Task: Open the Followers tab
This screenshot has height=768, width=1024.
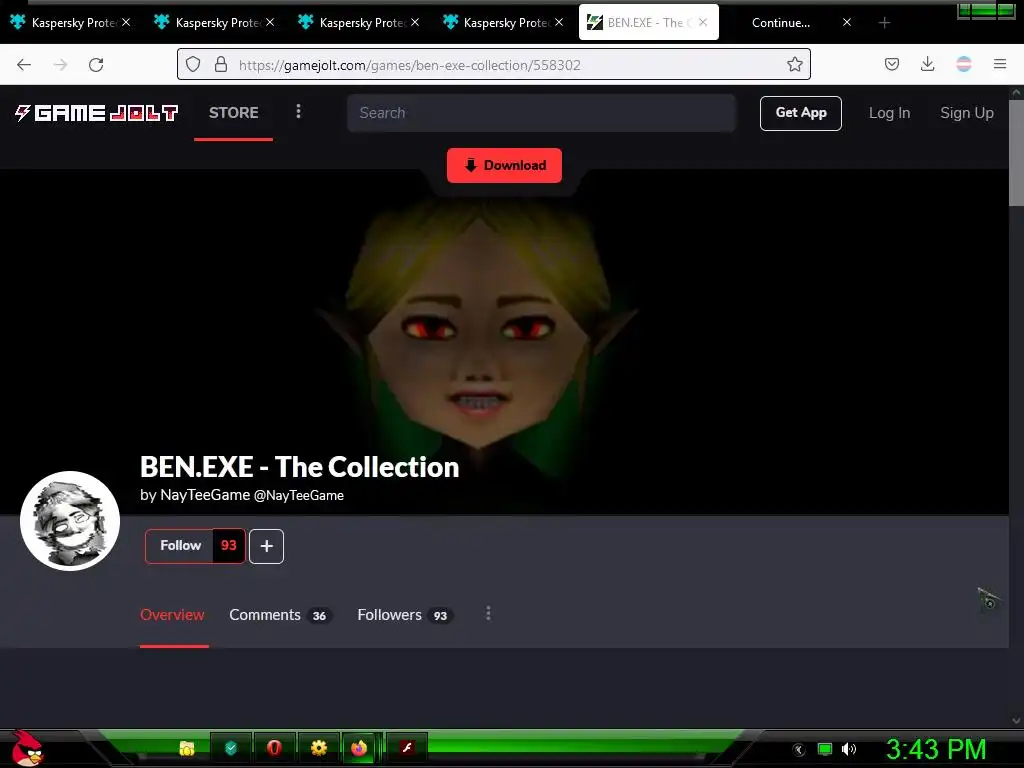Action: (x=405, y=615)
